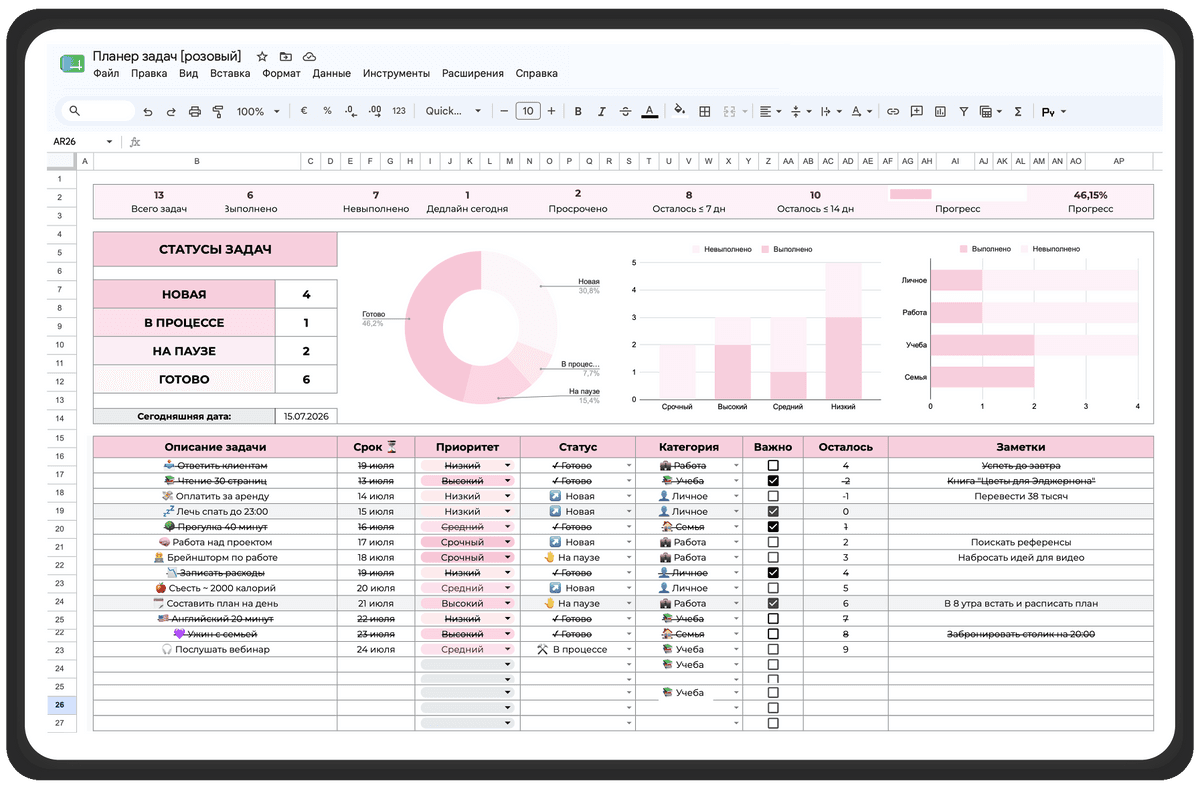Open the Формат menu
Viewport: 1200px width, 789px height.
pos(281,73)
